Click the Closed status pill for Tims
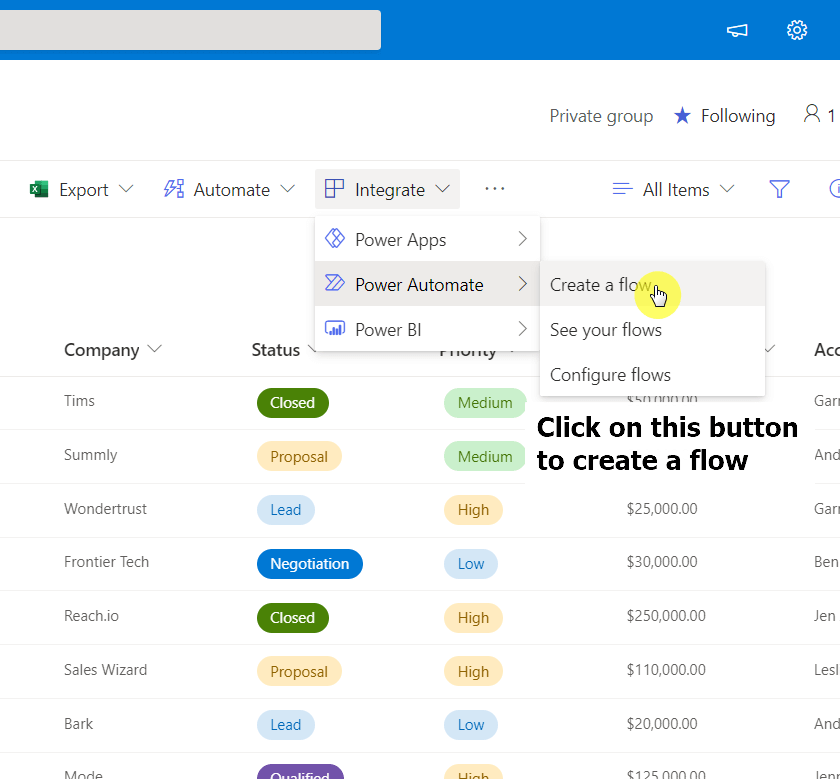 click(292, 402)
